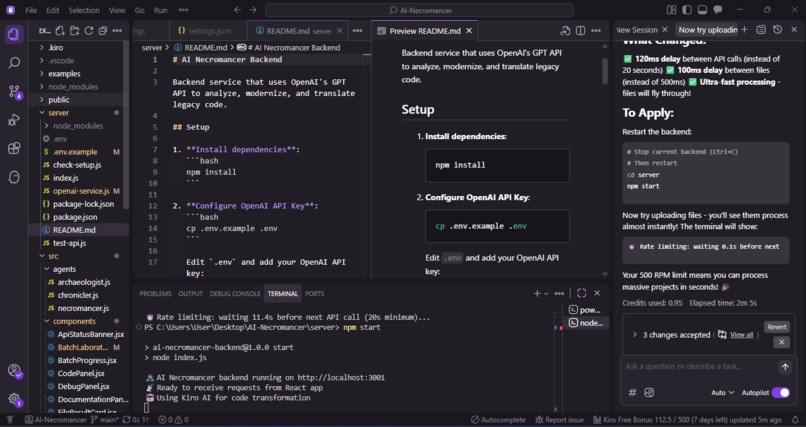
Task: Select the powershell terminal instance
Action: (x=586, y=310)
